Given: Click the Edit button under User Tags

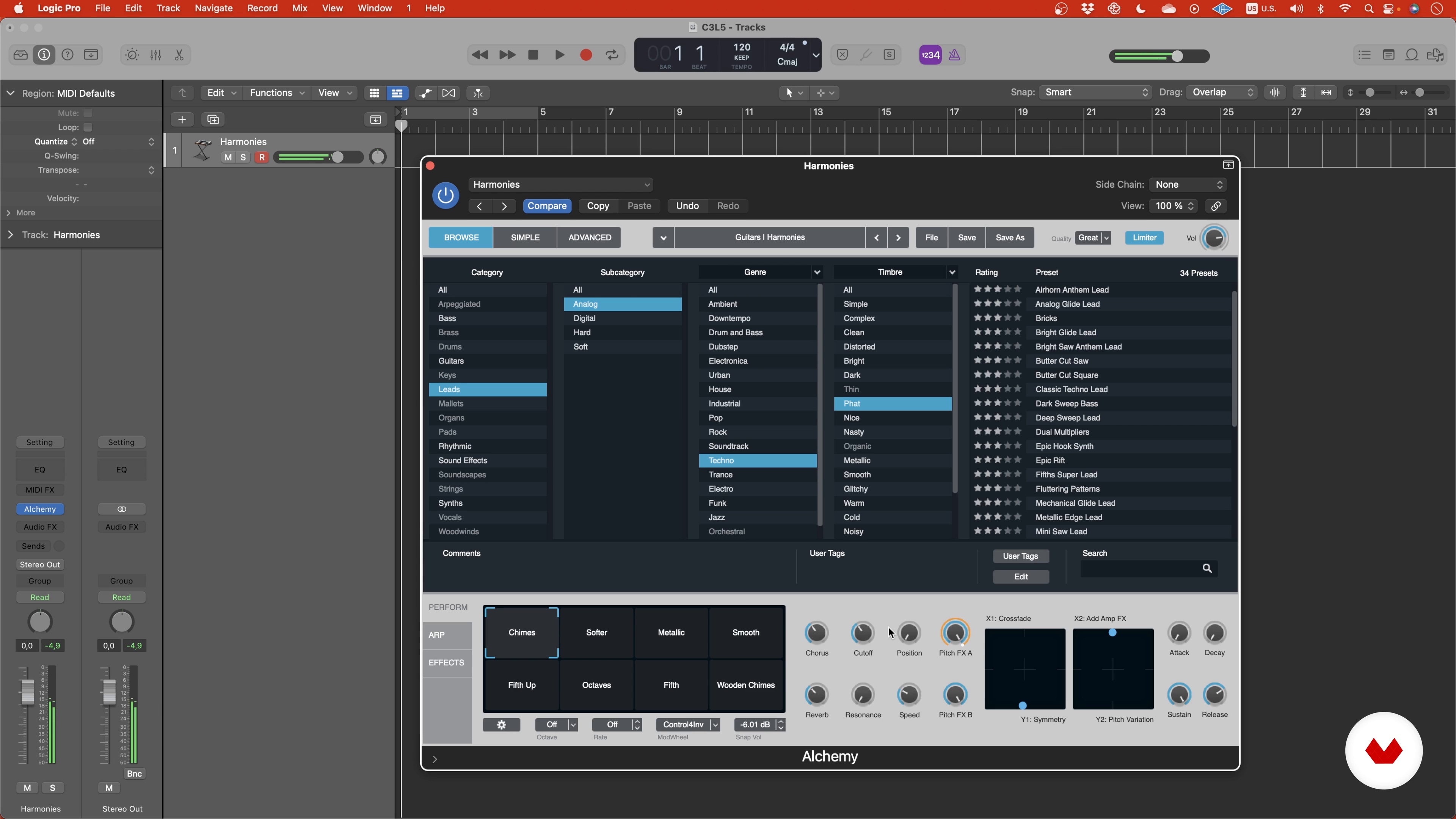Looking at the screenshot, I should click(x=1021, y=576).
